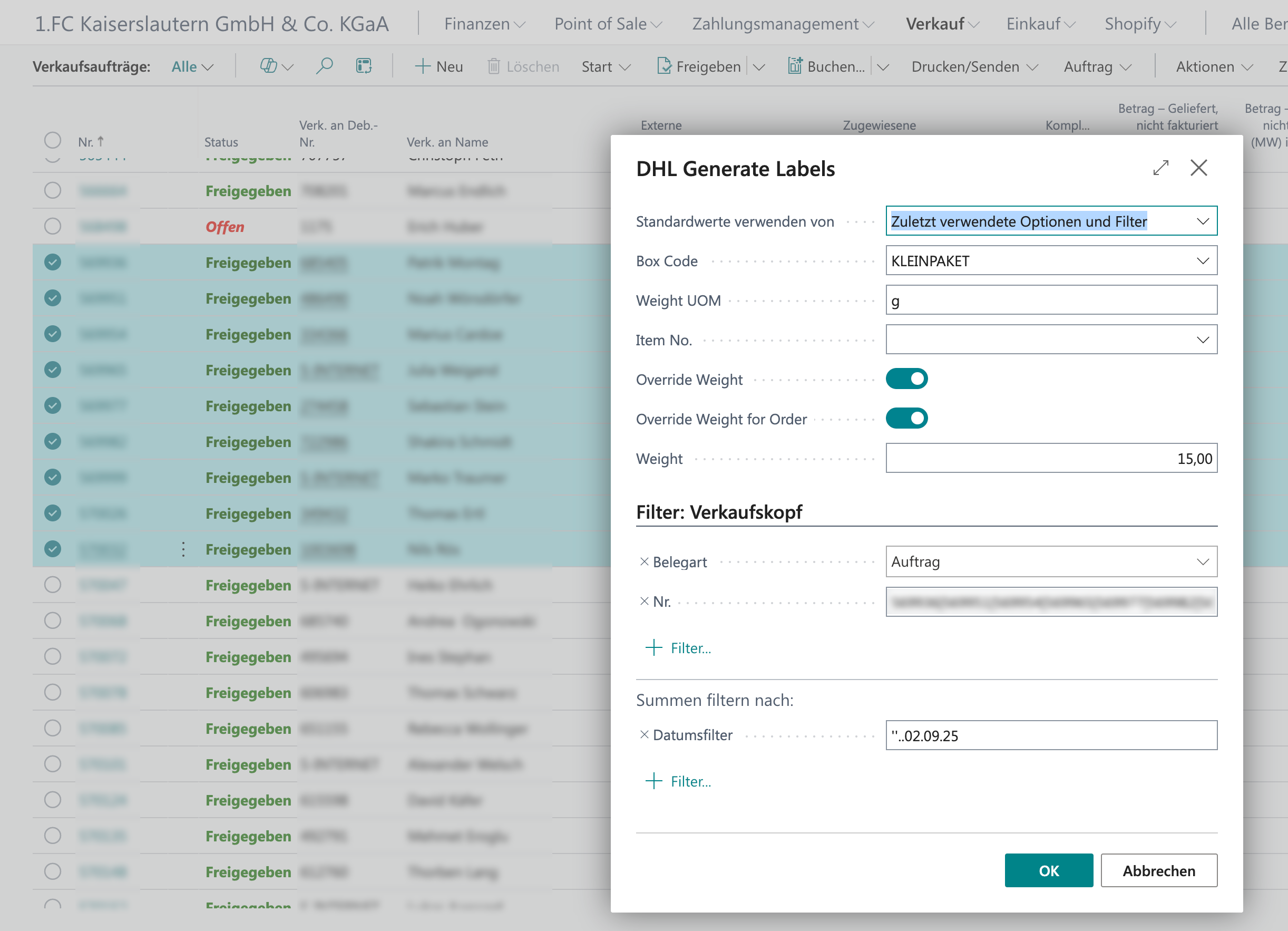Remove the Belegart filter with its X icon
Screen dimensions: 1288x931
(x=644, y=562)
